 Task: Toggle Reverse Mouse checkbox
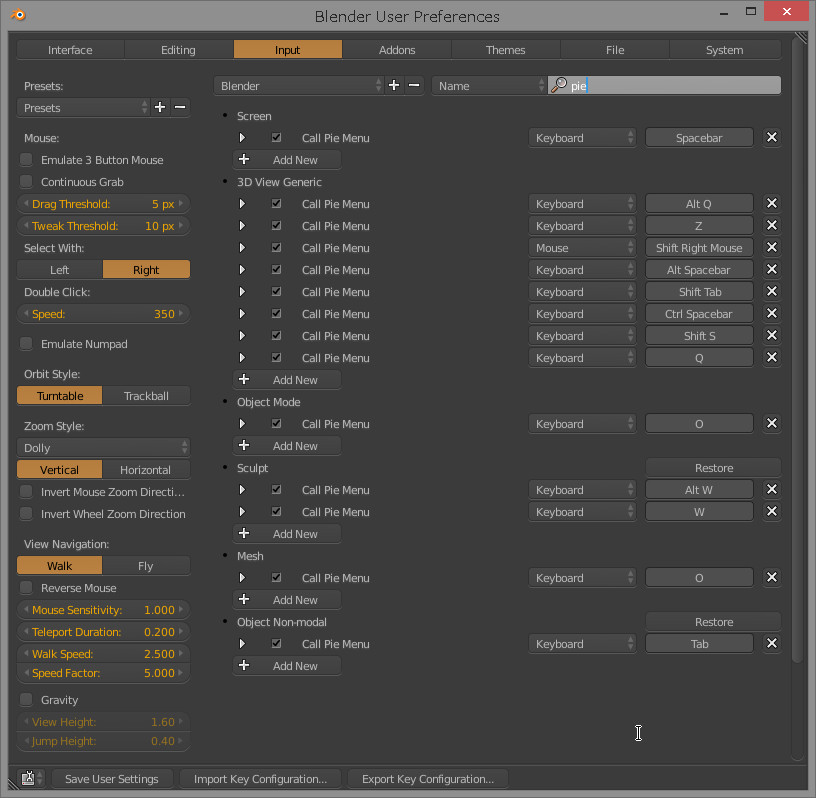point(26,588)
